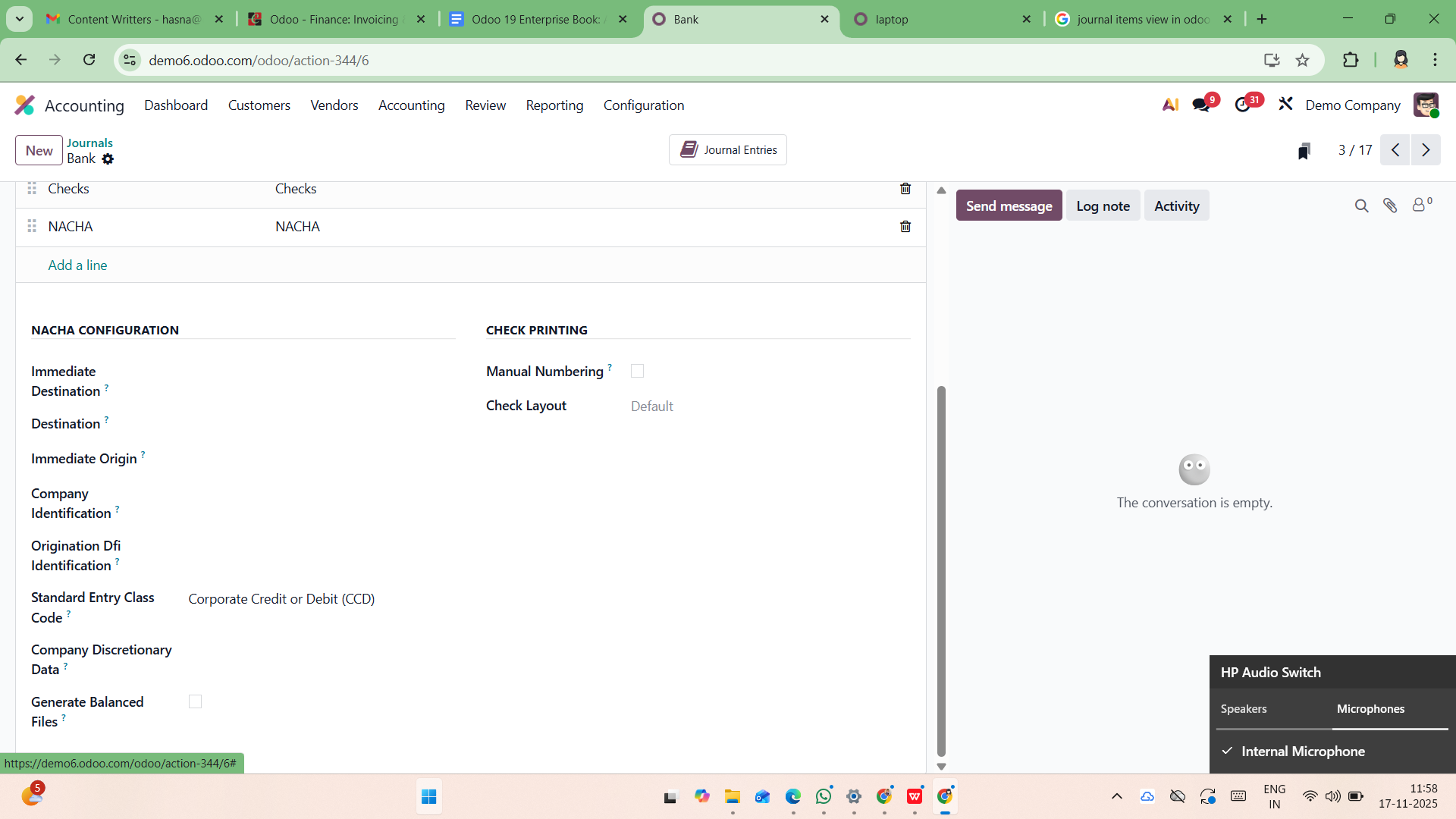The height and width of the screenshot is (819, 1456).
Task: Open the Bank journal gear actions menu
Action: [108, 159]
